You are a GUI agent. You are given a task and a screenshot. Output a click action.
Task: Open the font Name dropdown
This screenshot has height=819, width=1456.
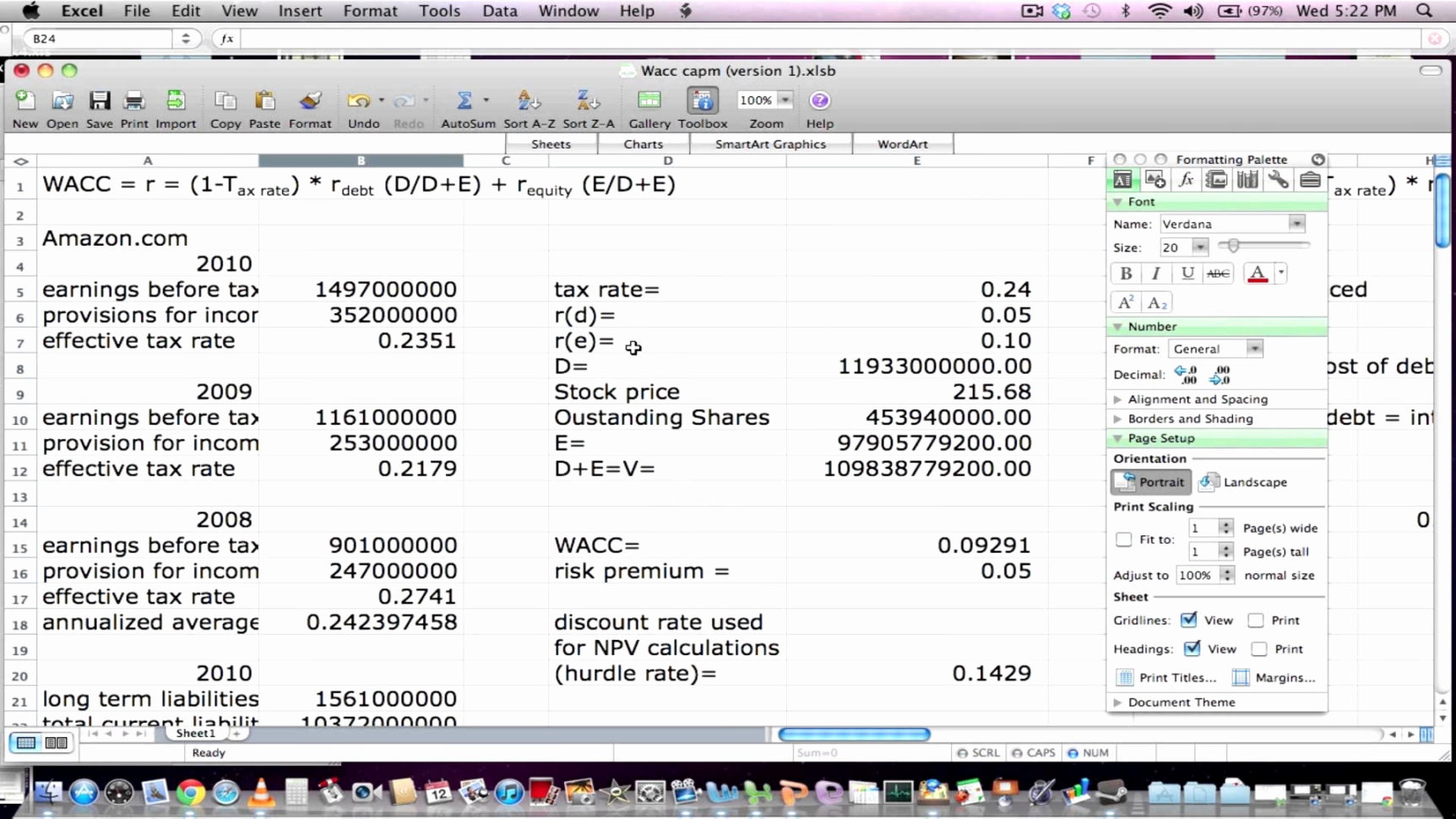[1298, 223]
